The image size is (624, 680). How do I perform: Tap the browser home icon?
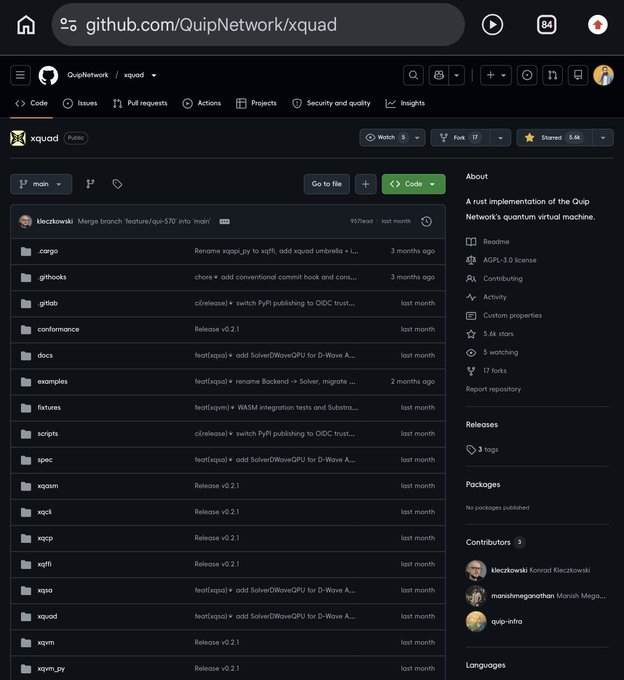click(26, 25)
